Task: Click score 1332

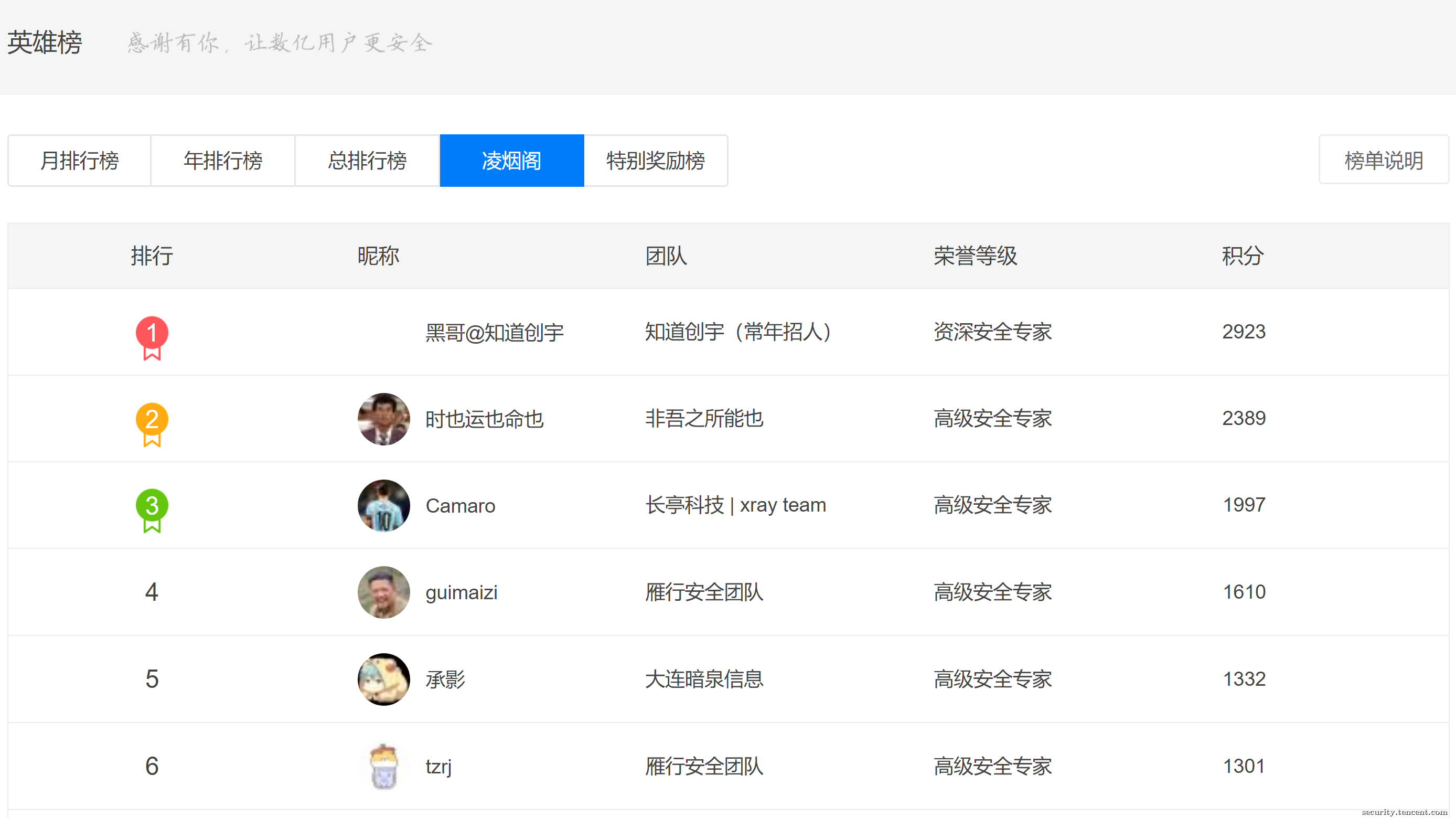Action: click(1244, 678)
